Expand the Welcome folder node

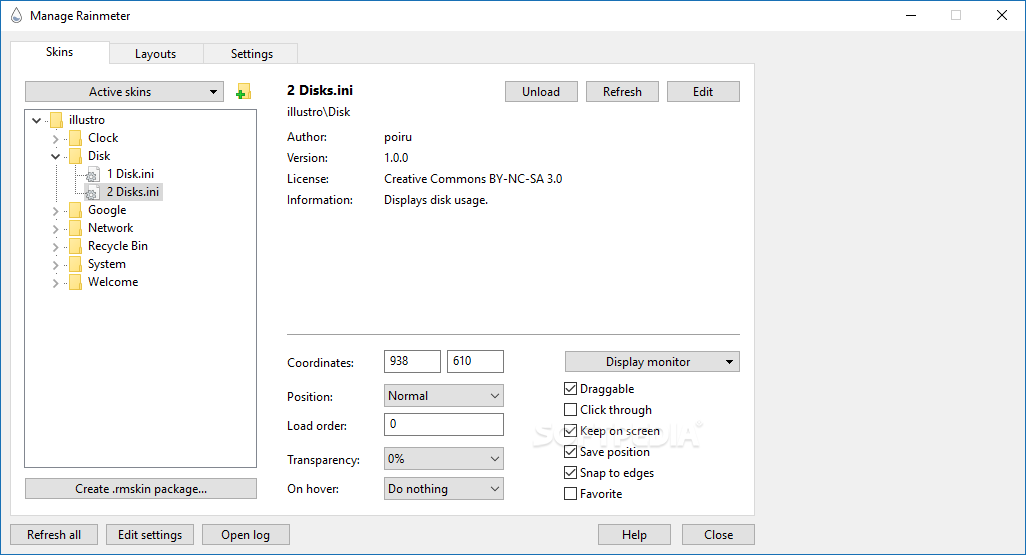56,283
